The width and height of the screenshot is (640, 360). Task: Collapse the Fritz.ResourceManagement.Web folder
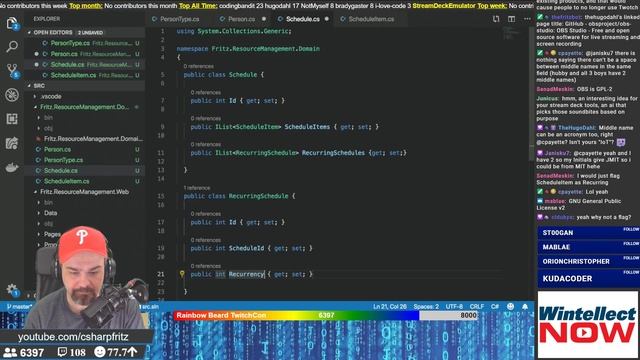coord(84,192)
